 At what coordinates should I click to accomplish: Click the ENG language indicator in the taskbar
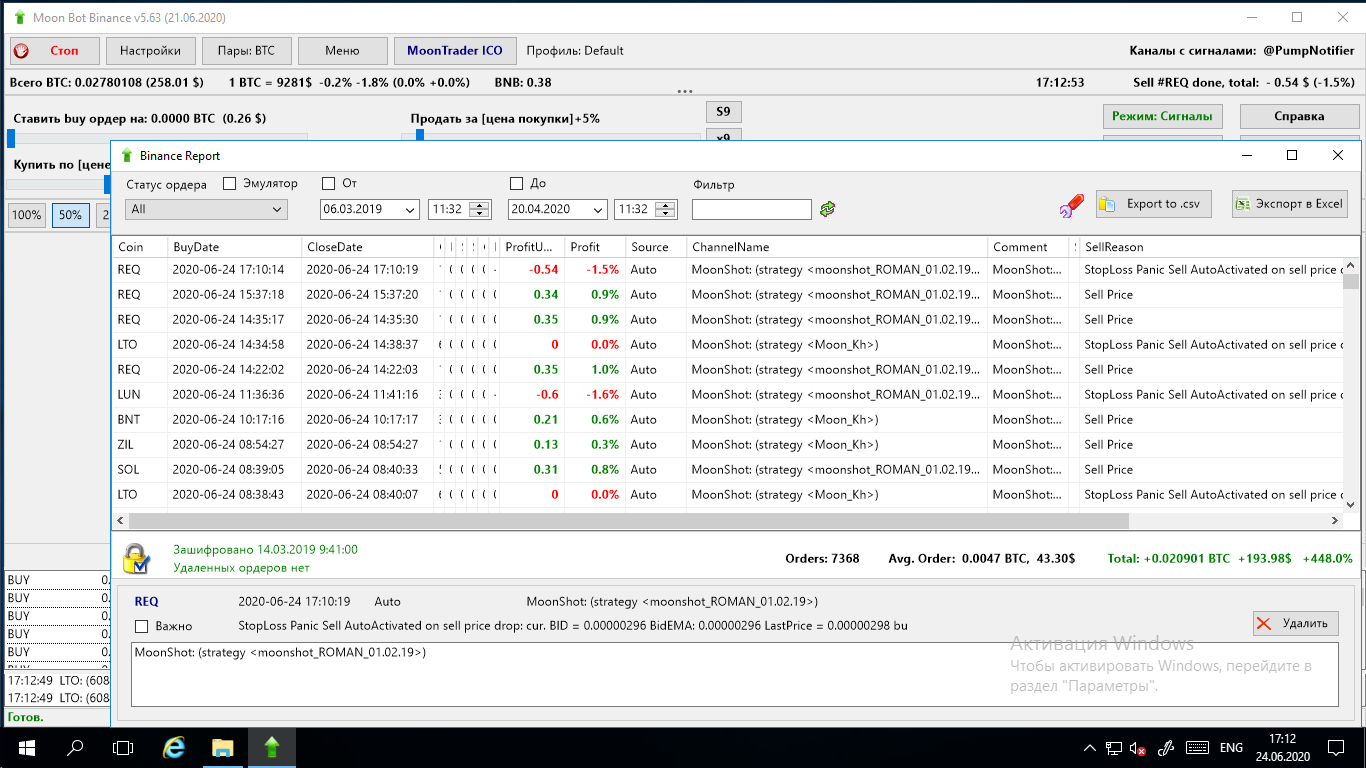(1231, 747)
